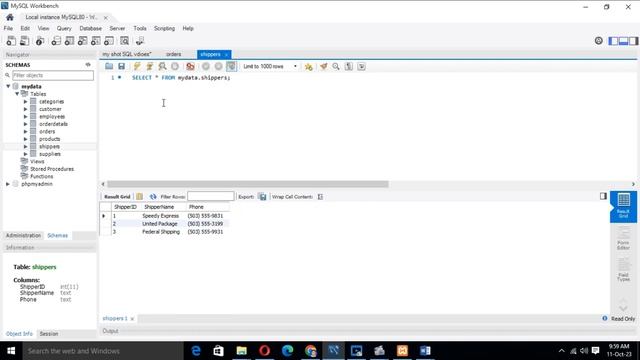
Task: Open the Server menu
Action: pyautogui.click(x=117, y=28)
